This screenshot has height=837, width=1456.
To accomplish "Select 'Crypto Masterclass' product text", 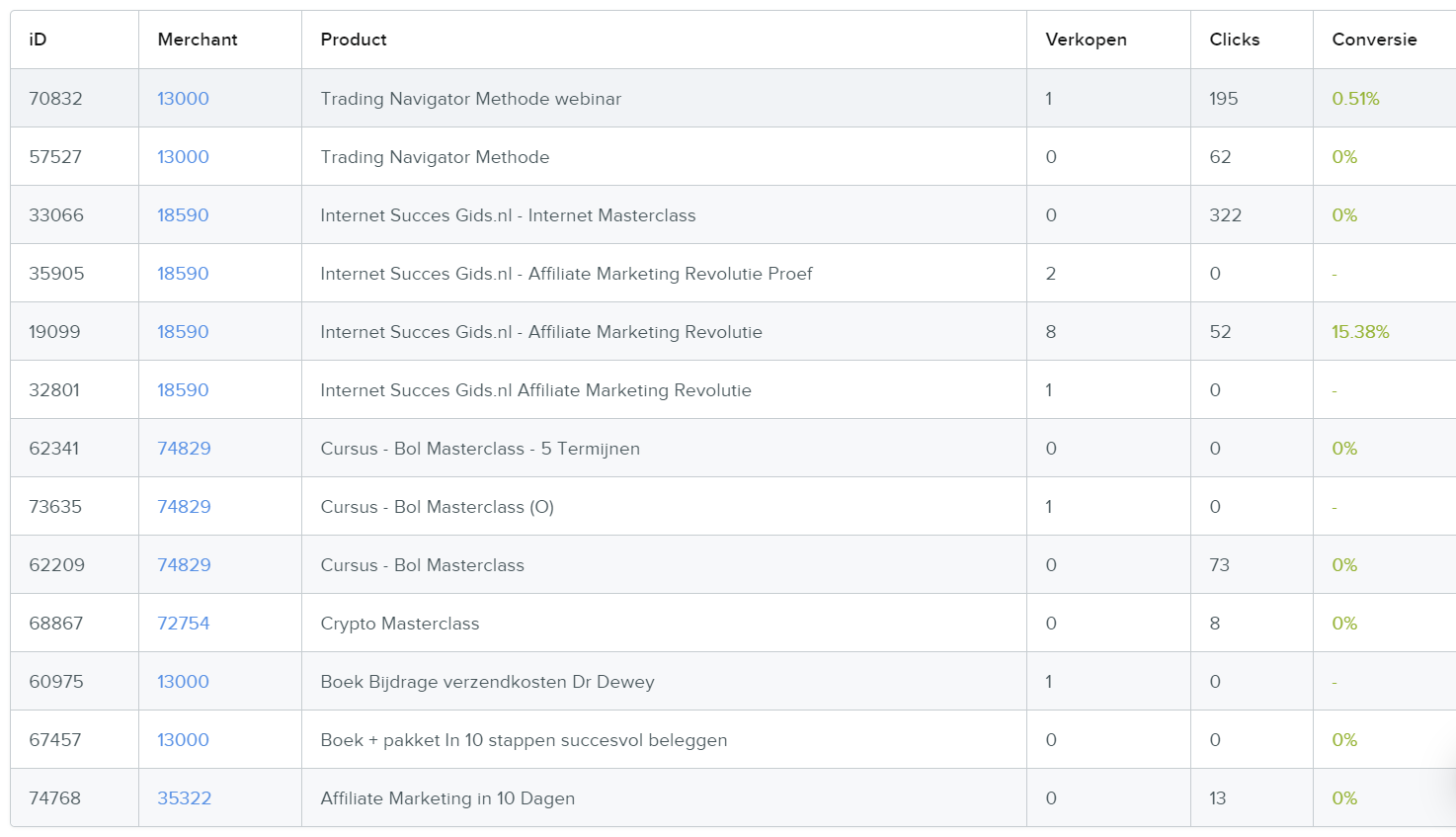I will 399,624.
